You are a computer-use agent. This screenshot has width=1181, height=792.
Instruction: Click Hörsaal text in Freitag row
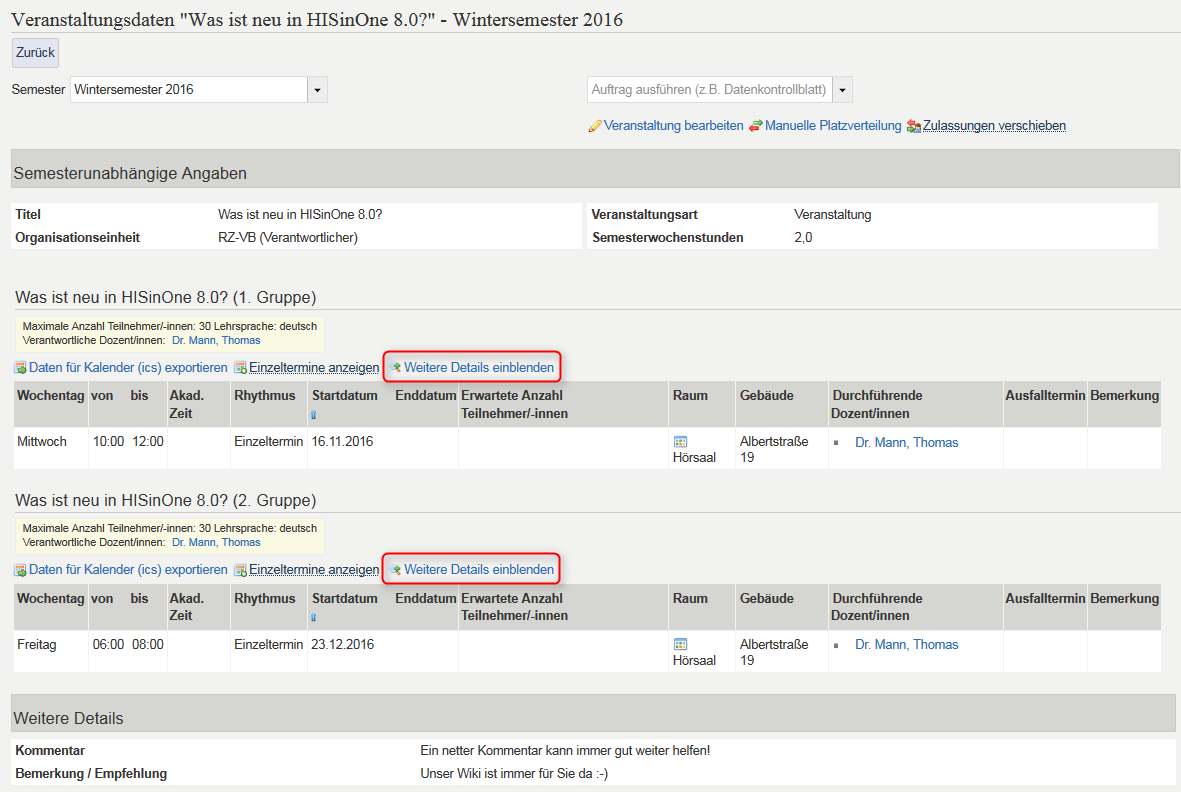click(x=694, y=661)
